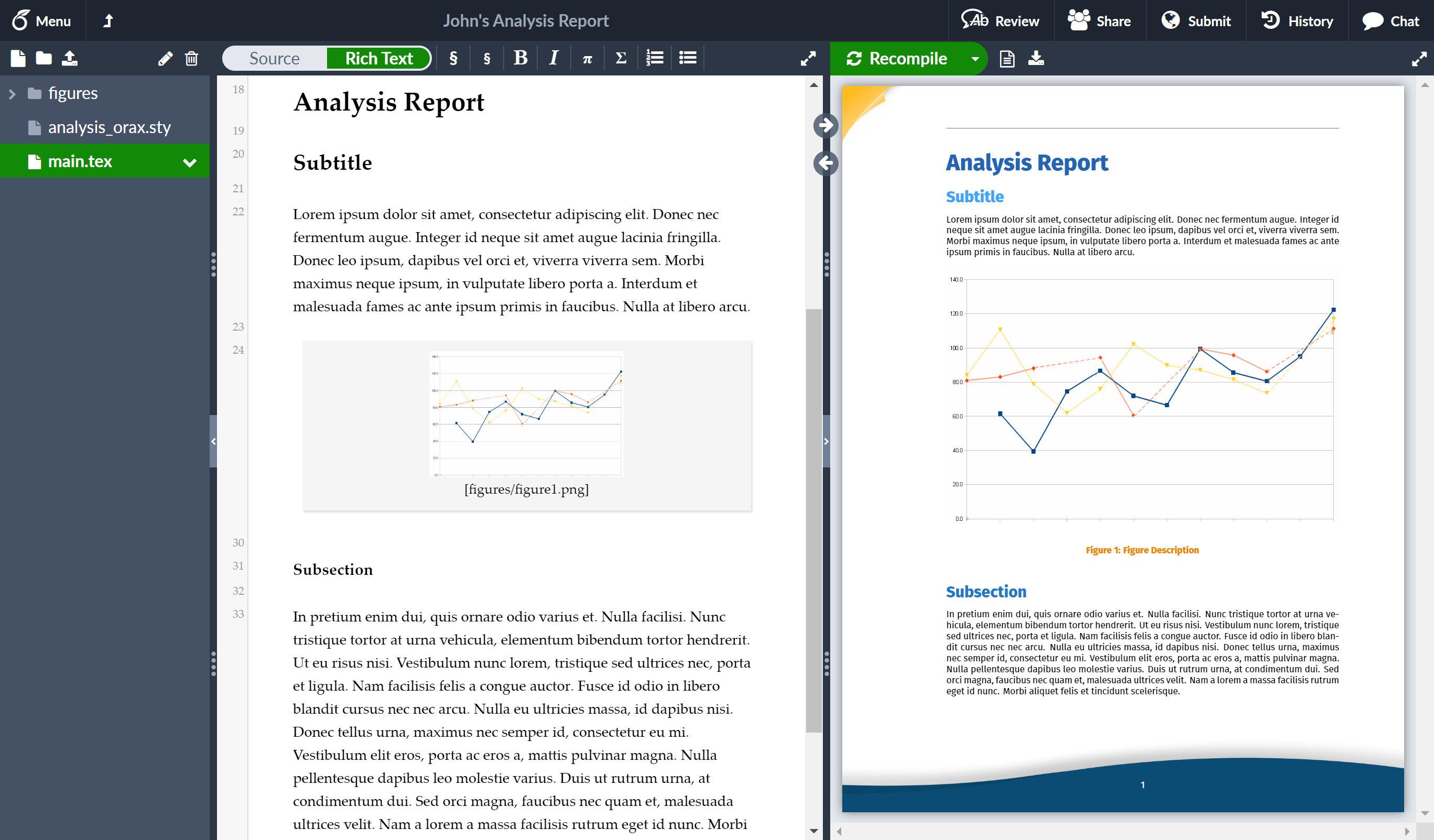
Task: Toggle to Rich Text editing mode
Action: tap(378, 58)
